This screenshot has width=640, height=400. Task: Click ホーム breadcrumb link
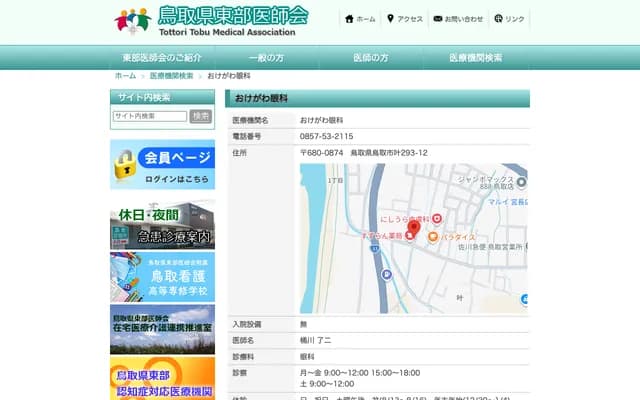[x=125, y=76]
